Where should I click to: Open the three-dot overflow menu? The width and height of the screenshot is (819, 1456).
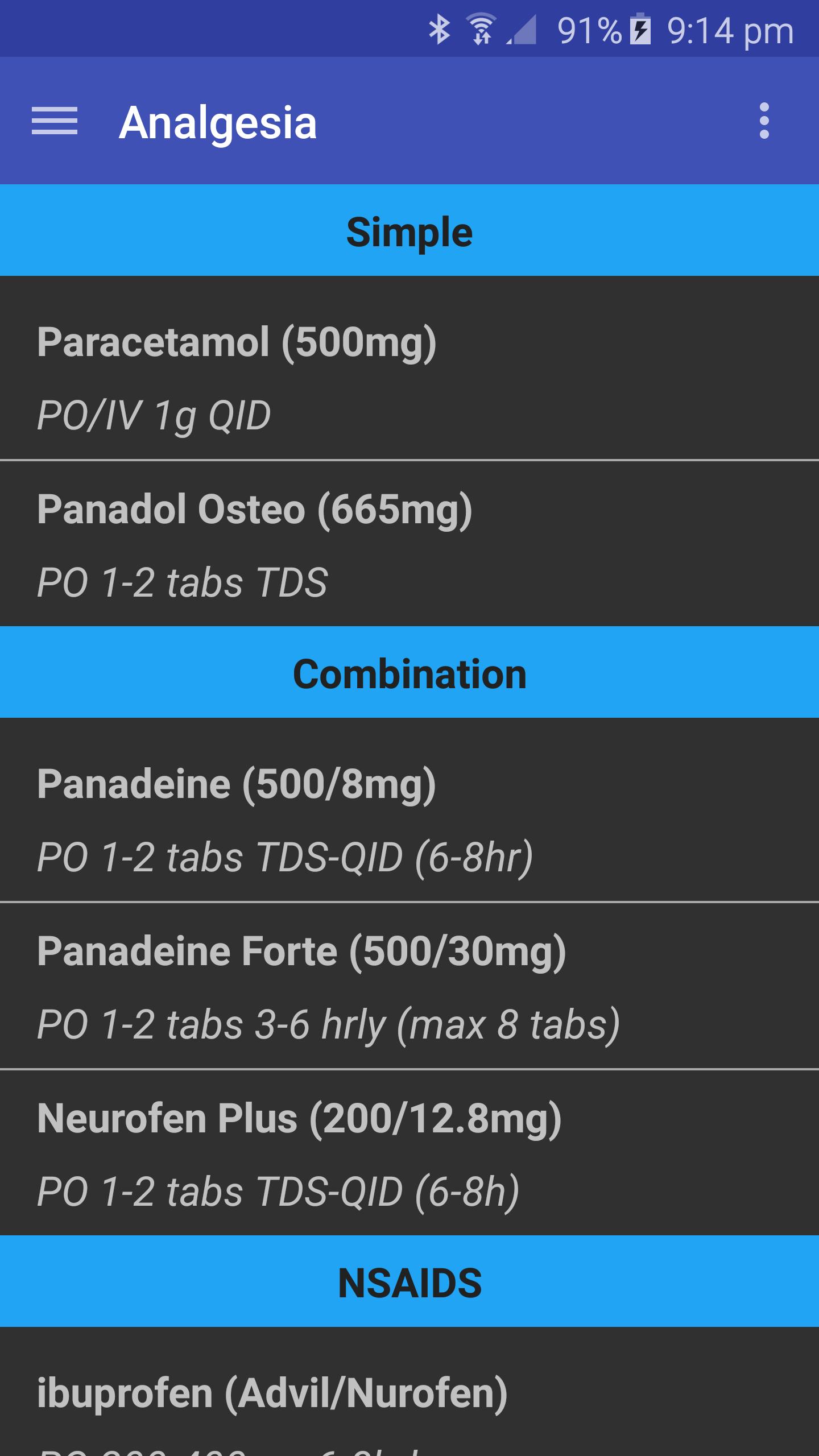[x=764, y=121]
